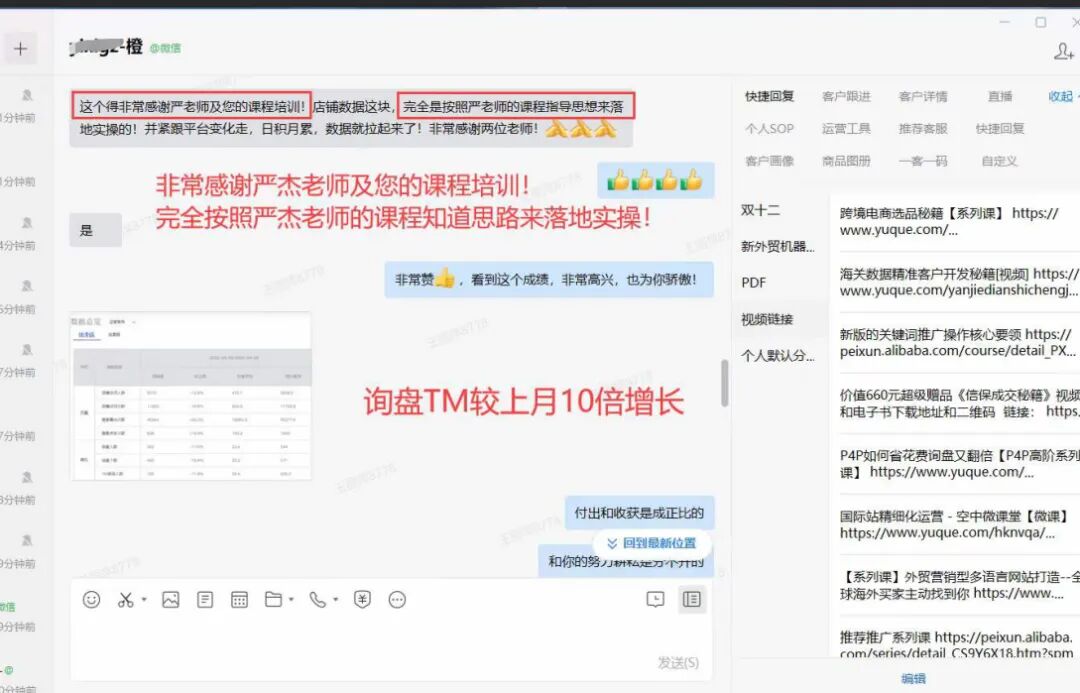Click the send image icon

click(170, 599)
